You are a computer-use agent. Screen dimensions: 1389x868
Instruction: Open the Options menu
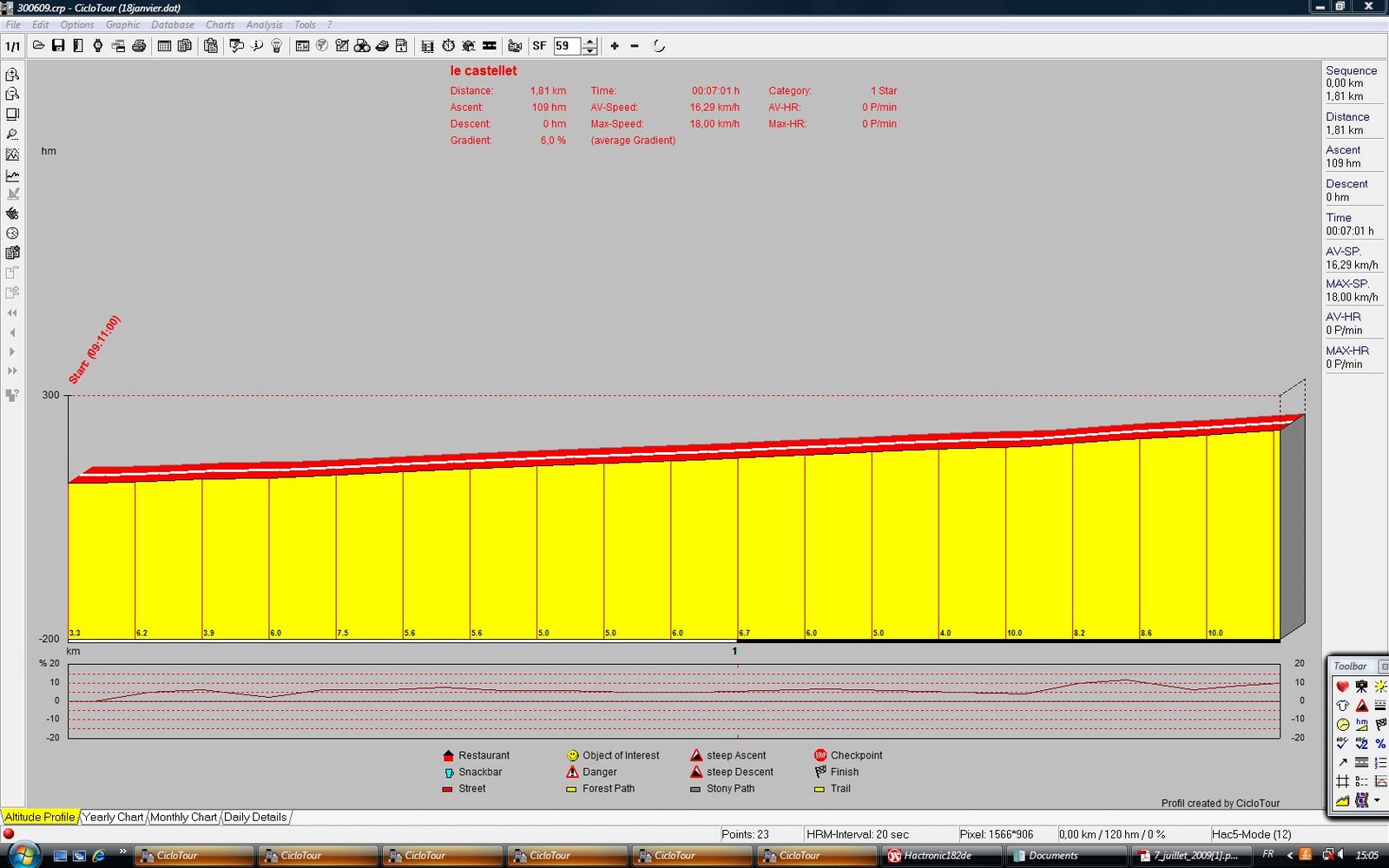[x=77, y=24]
